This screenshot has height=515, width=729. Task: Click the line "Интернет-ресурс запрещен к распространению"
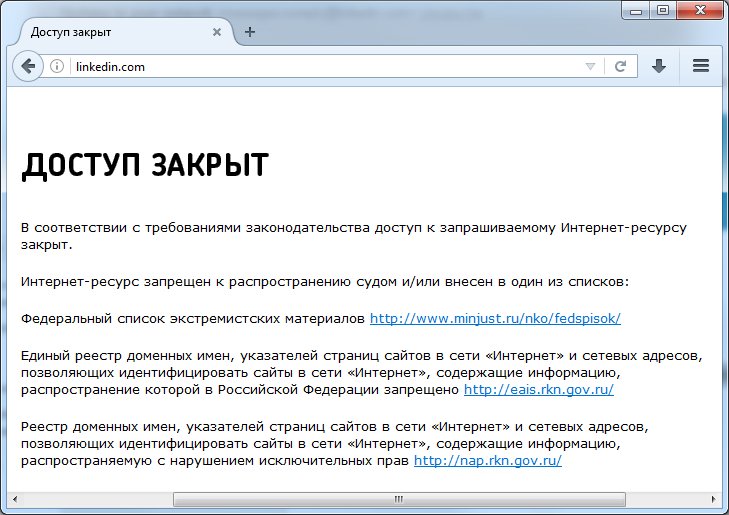point(325,282)
